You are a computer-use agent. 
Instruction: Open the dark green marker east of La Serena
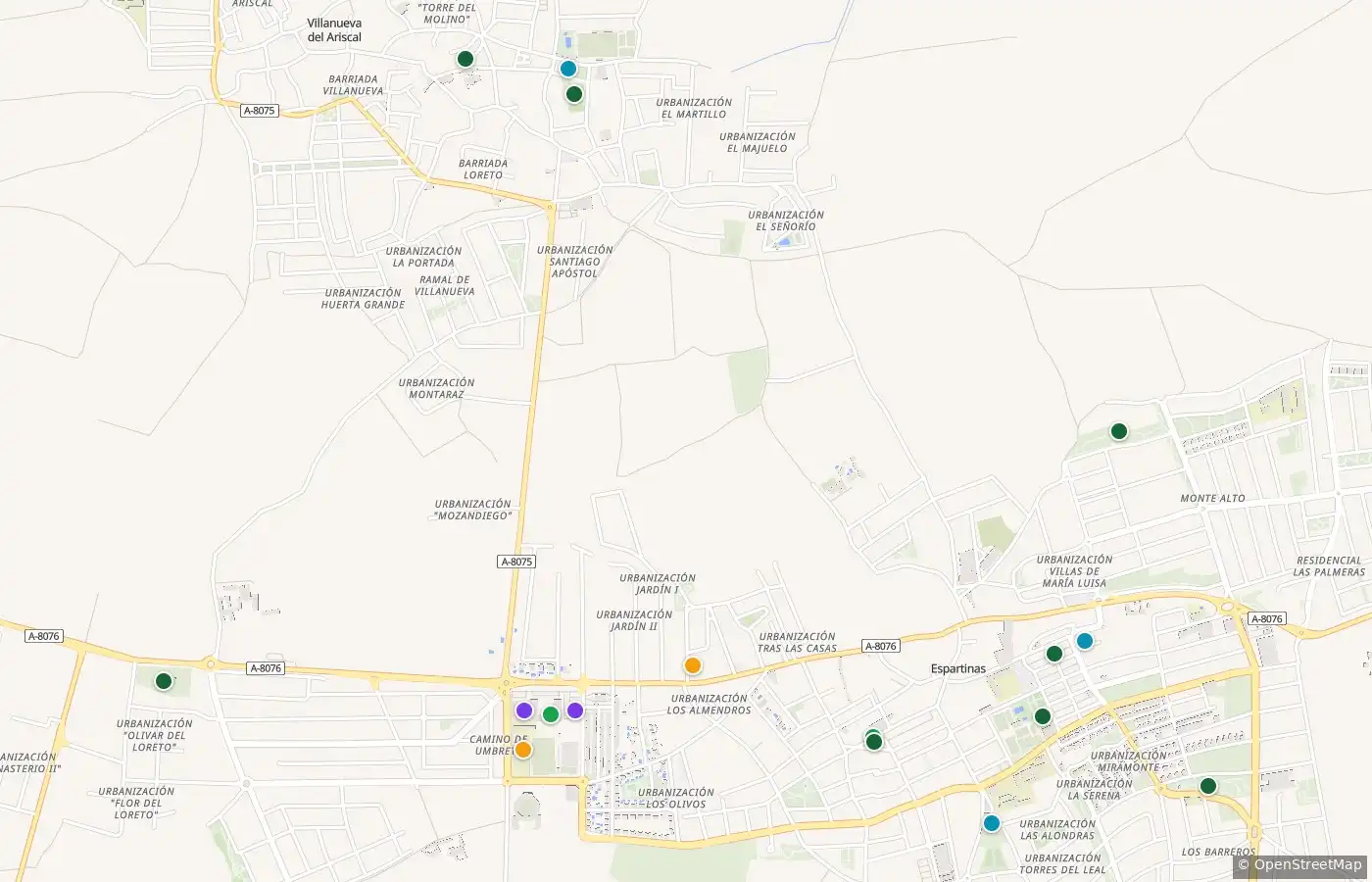point(1208,786)
